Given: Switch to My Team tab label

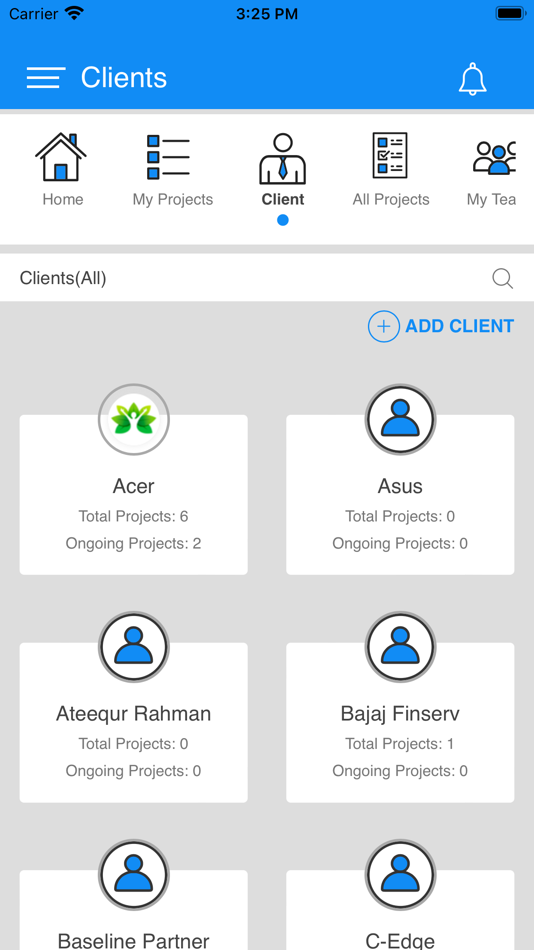Looking at the screenshot, I should tap(491, 200).
